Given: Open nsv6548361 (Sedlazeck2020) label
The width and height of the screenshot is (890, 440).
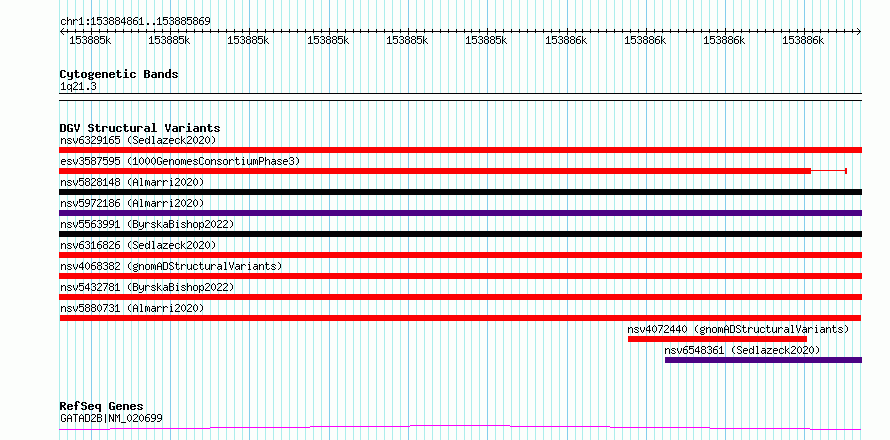Looking at the screenshot, I should (x=742, y=350).
